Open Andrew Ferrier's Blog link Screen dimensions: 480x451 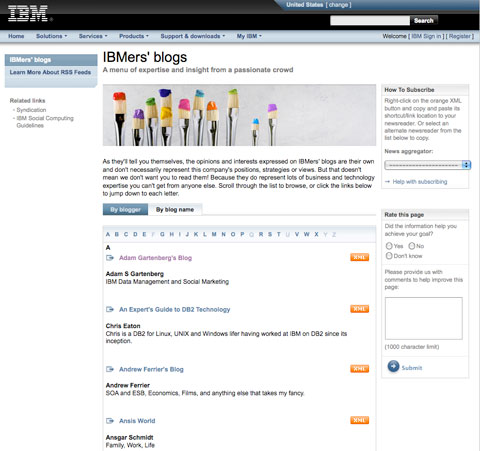click(x=151, y=369)
